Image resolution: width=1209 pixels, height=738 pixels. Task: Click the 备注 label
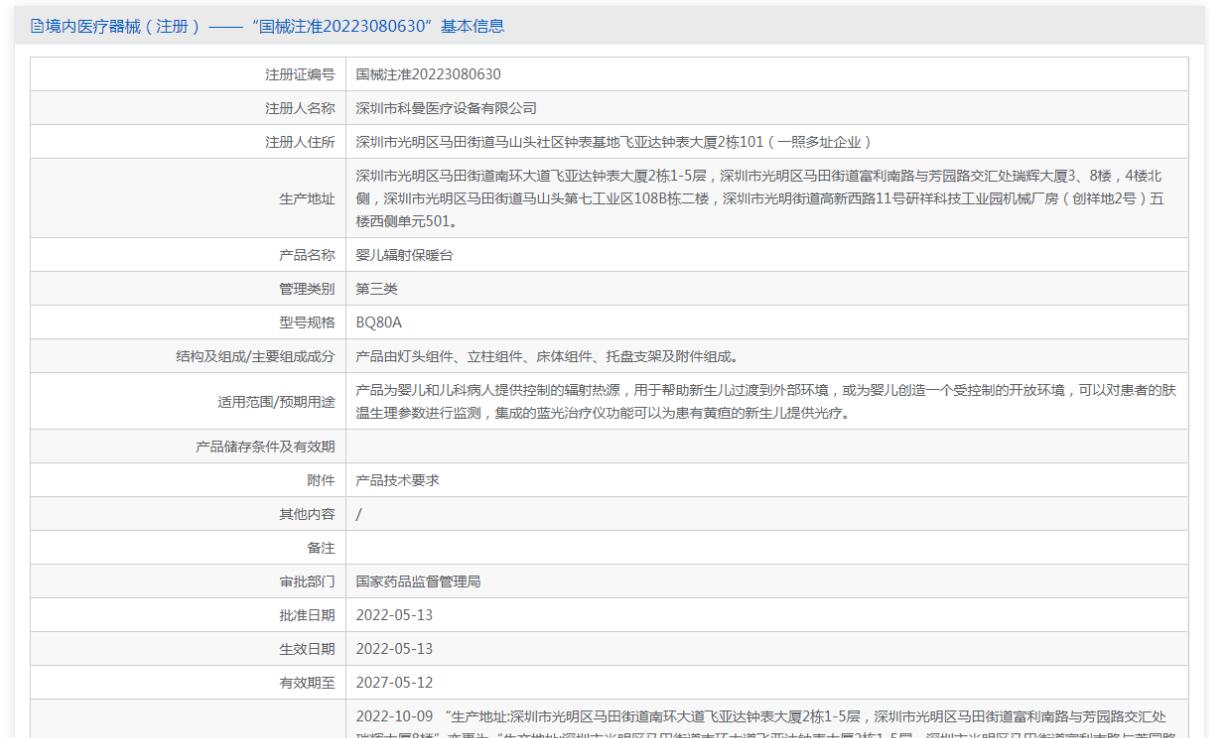[321, 548]
